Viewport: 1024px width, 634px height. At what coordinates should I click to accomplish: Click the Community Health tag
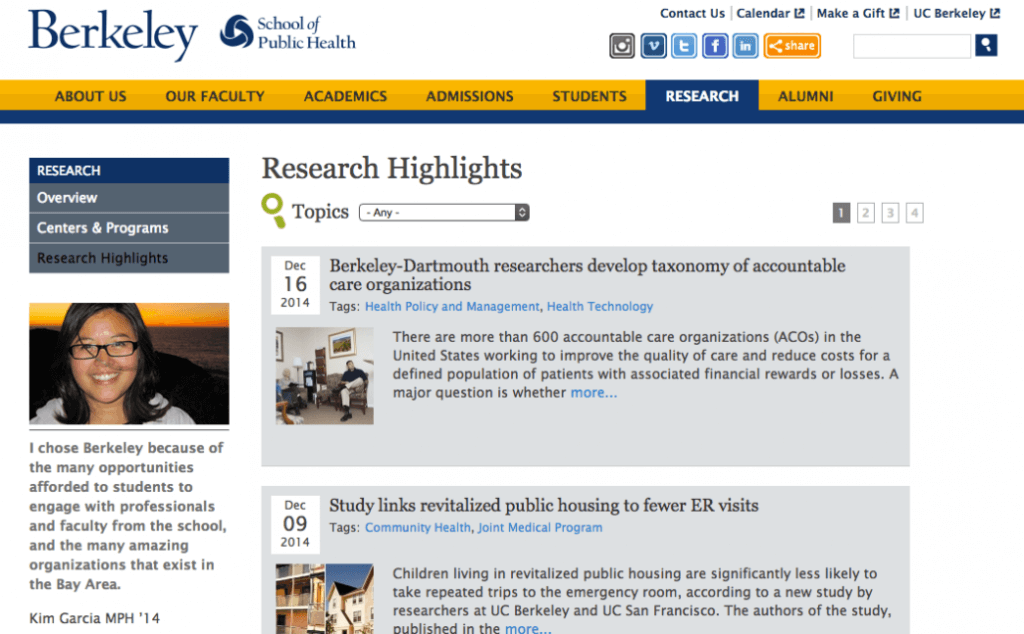point(417,527)
